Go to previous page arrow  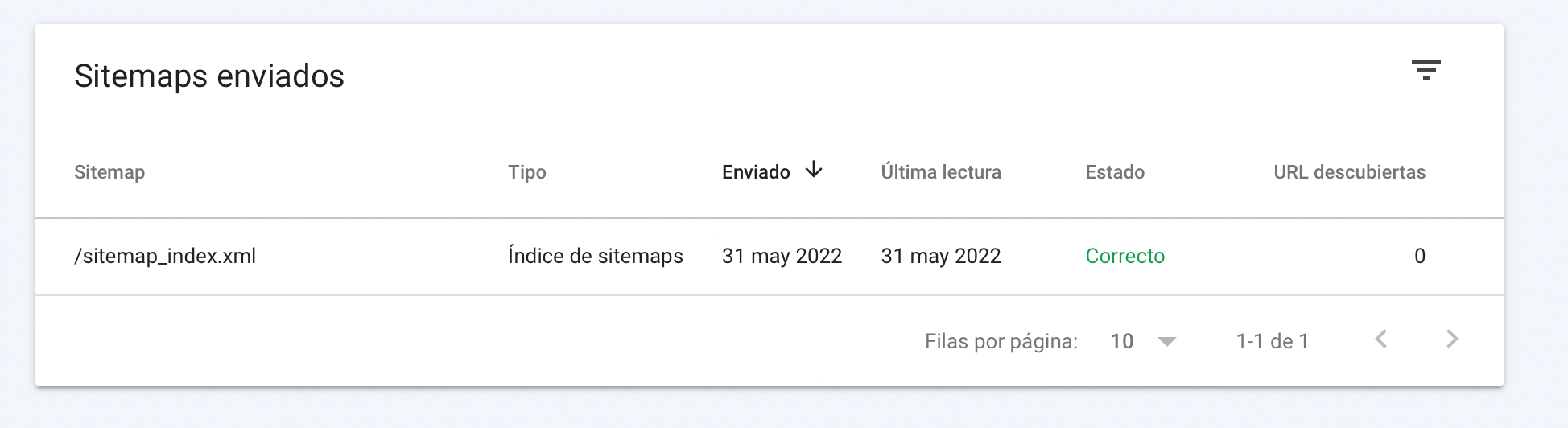(x=1381, y=340)
